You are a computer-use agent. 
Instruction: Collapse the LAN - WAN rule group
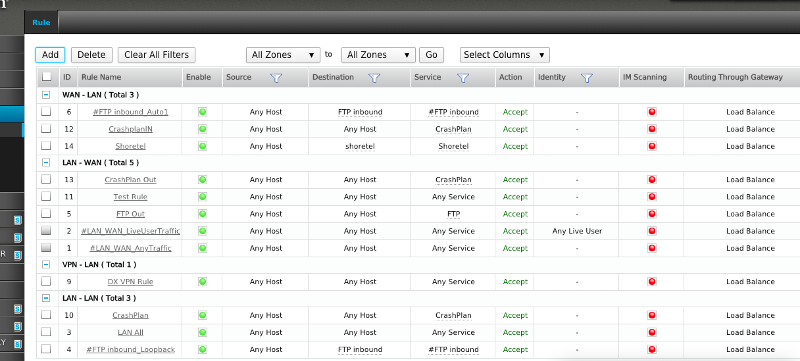click(46, 163)
